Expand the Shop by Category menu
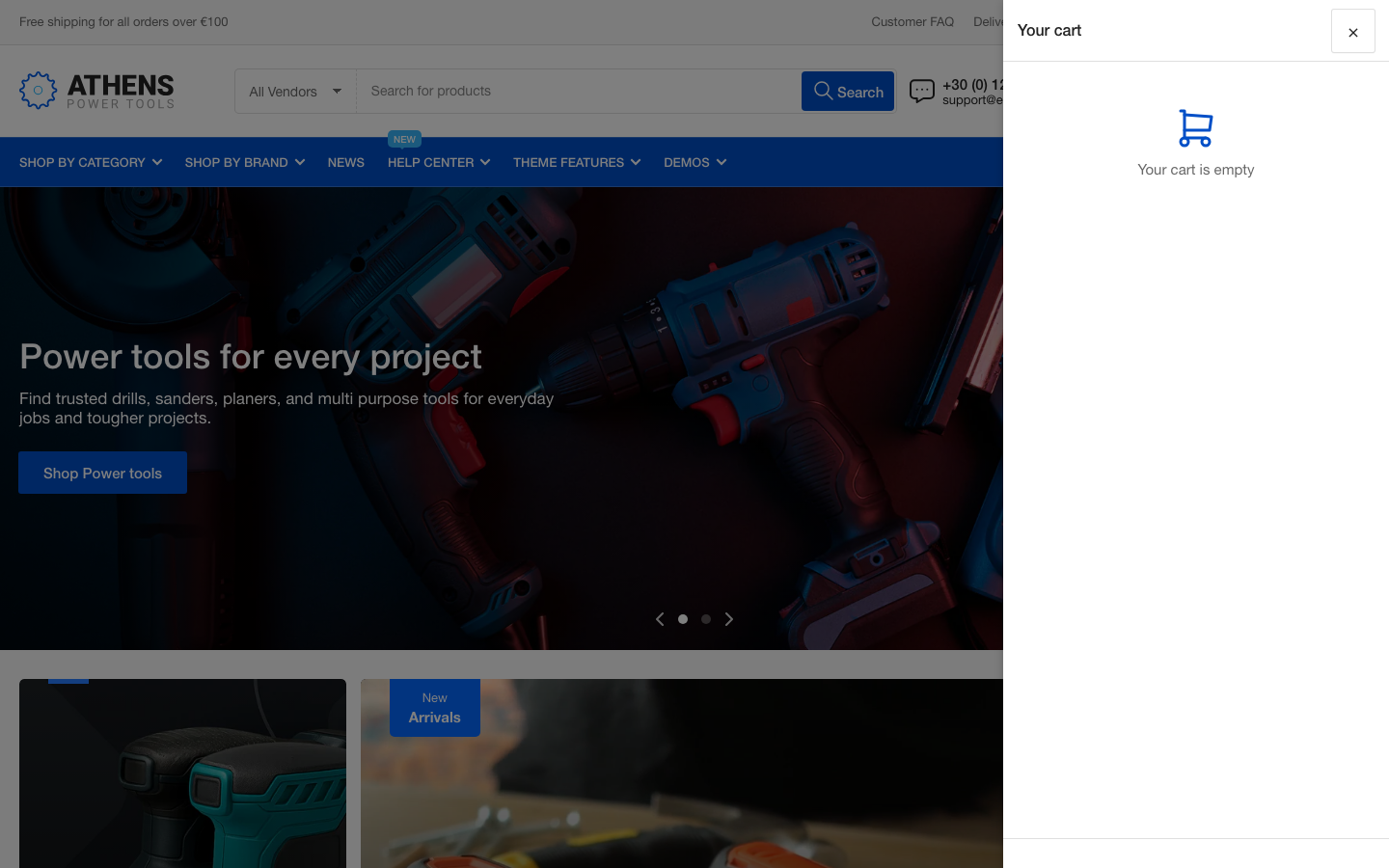The height and width of the screenshot is (868, 1389). coord(91,162)
